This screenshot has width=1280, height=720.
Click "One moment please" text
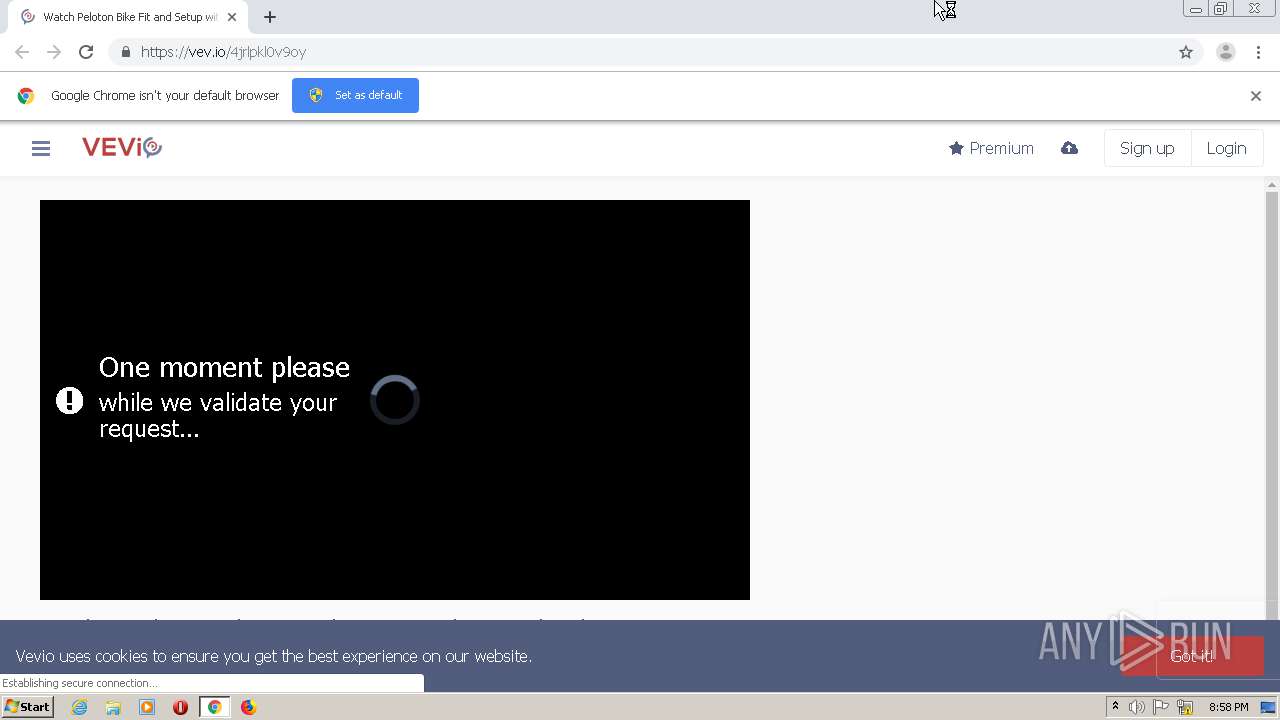click(224, 368)
